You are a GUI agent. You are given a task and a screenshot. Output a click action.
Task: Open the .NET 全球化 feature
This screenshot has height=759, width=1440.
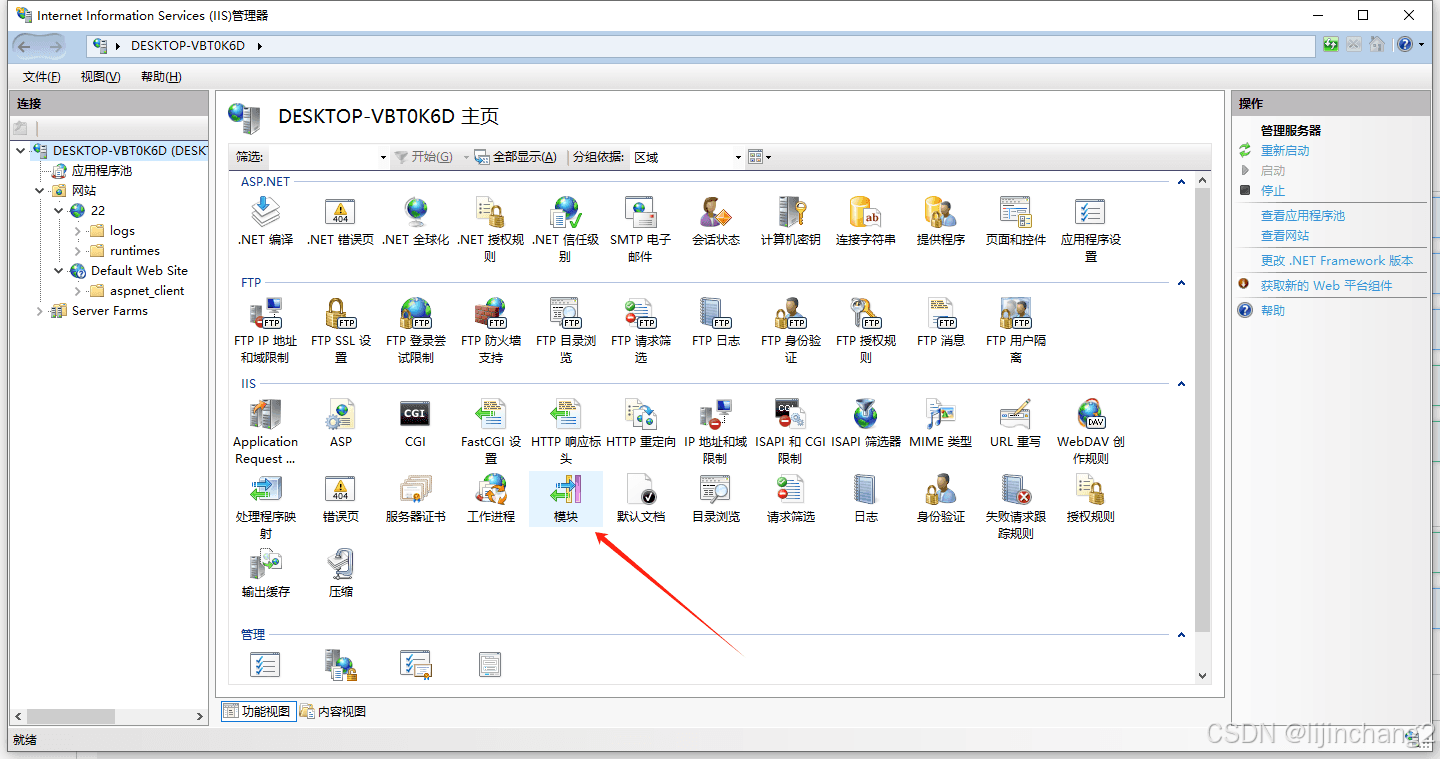point(416,221)
